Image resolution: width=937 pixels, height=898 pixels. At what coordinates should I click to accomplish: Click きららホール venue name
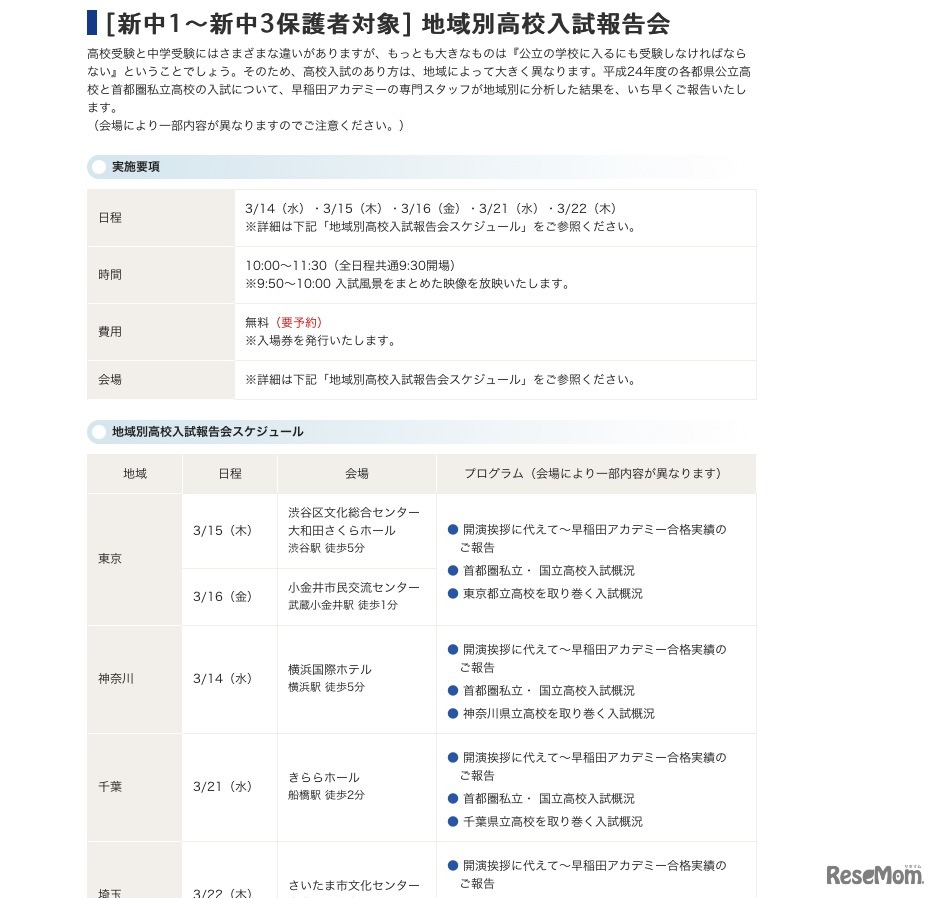click(324, 777)
